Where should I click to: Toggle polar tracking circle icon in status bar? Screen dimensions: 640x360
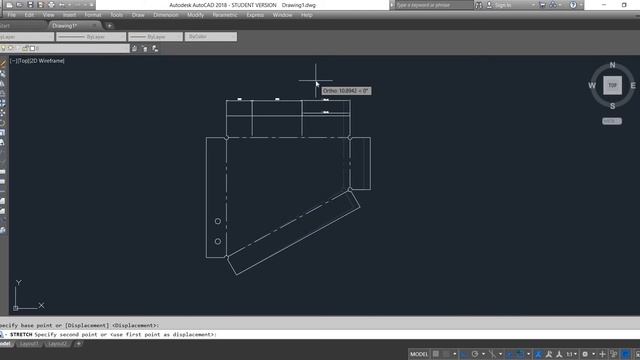pos(475,354)
